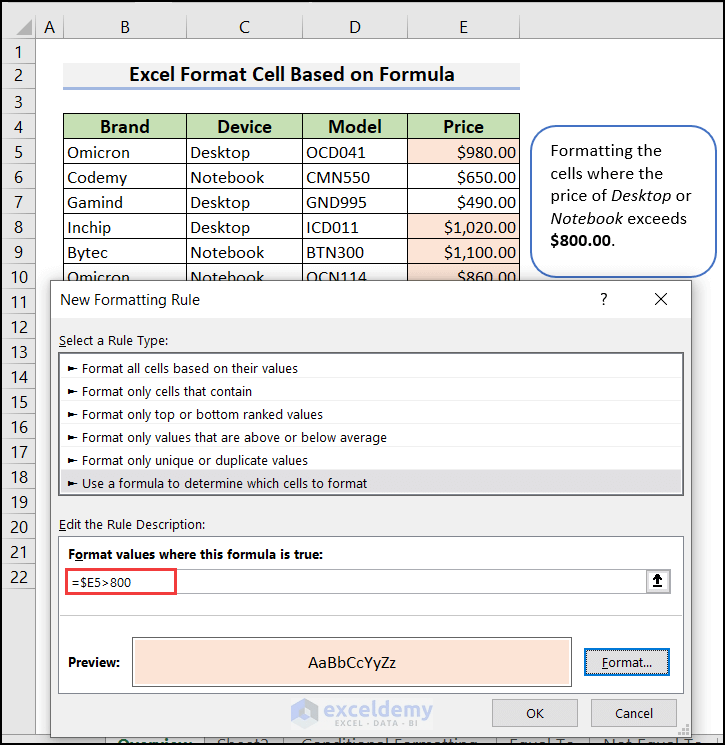Click the $1,100.00 price cell
Viewport: 725px width, 745px height.
coord(463,252)
